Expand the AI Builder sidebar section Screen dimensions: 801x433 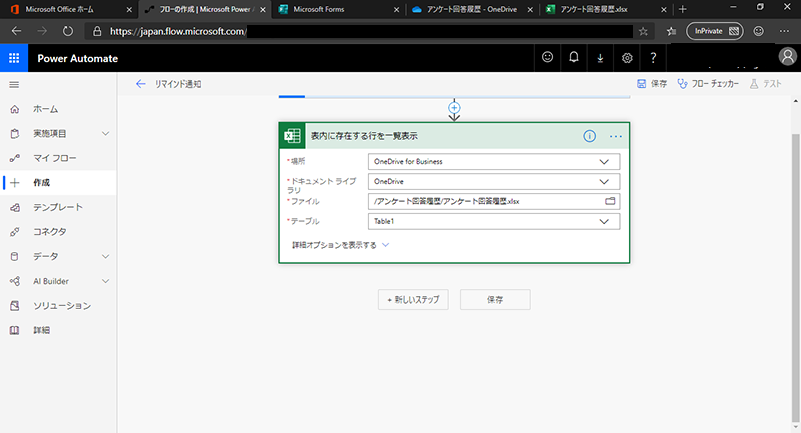[105, 281]
